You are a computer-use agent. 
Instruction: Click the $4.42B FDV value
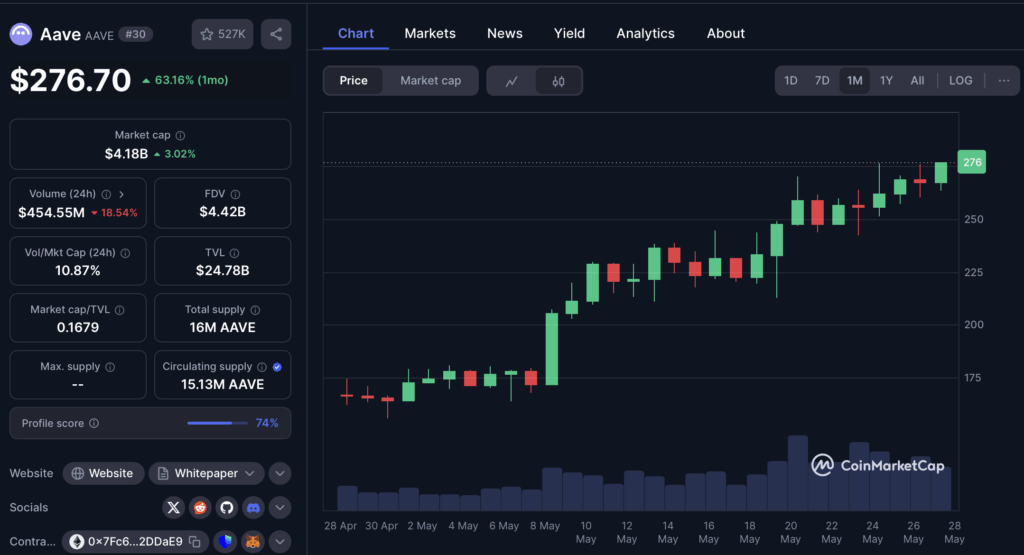pyautogui.click(x=223, y=212)
